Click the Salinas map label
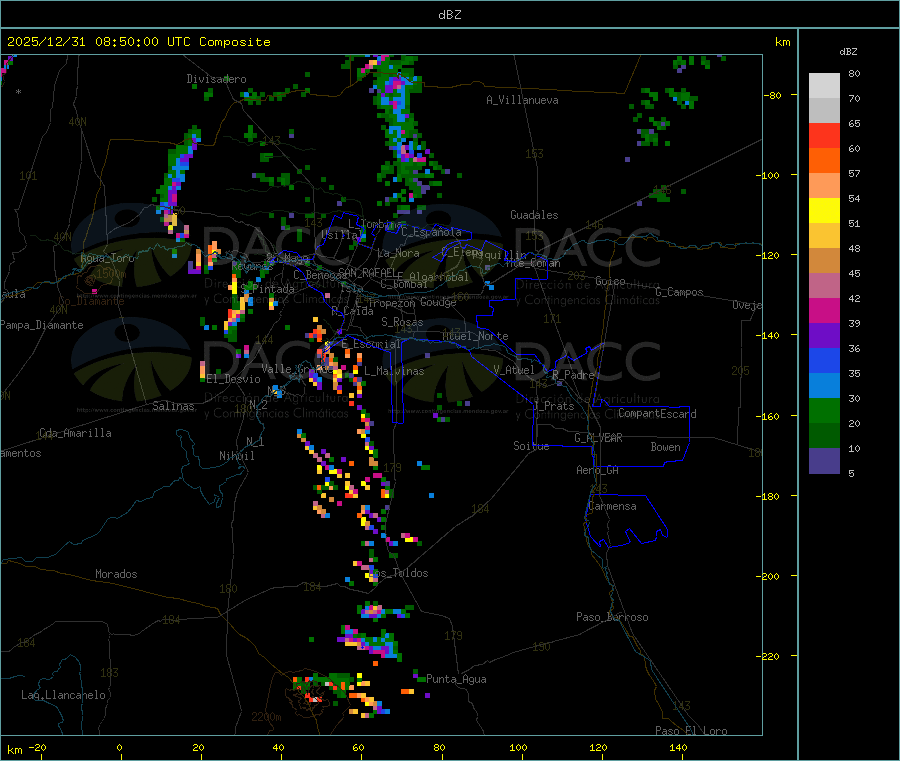This screenshot has width=900, height=761. pos(173,406)
